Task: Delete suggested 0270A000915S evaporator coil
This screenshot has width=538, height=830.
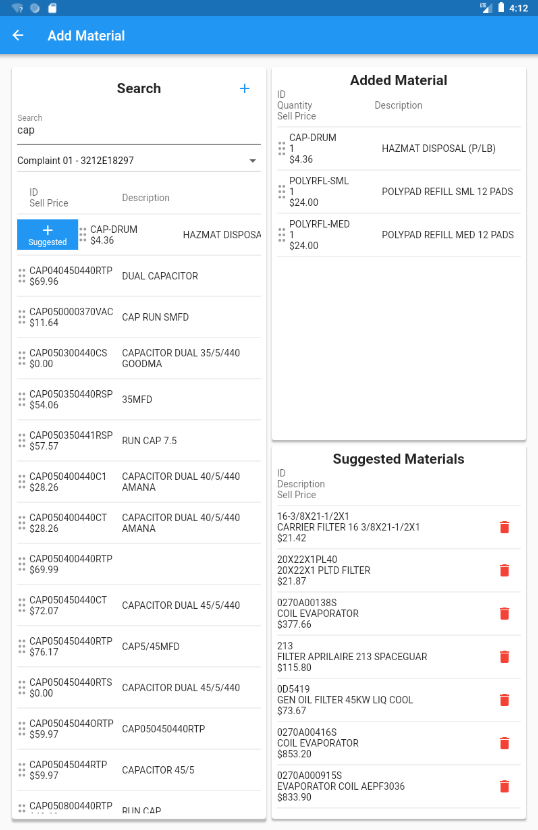Action: tap(505, 786)
